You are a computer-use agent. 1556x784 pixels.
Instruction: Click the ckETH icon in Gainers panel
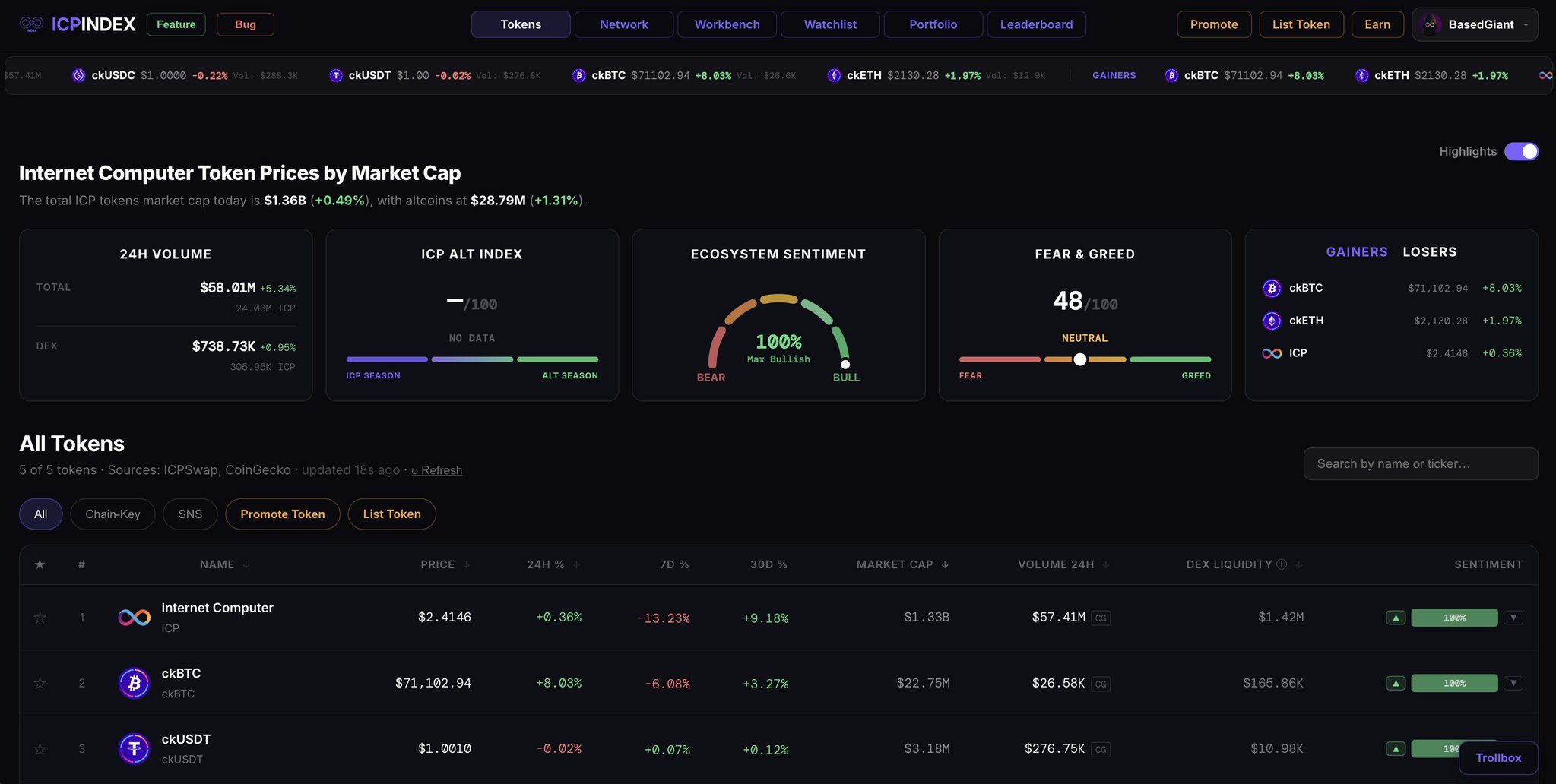(1272, 321)
